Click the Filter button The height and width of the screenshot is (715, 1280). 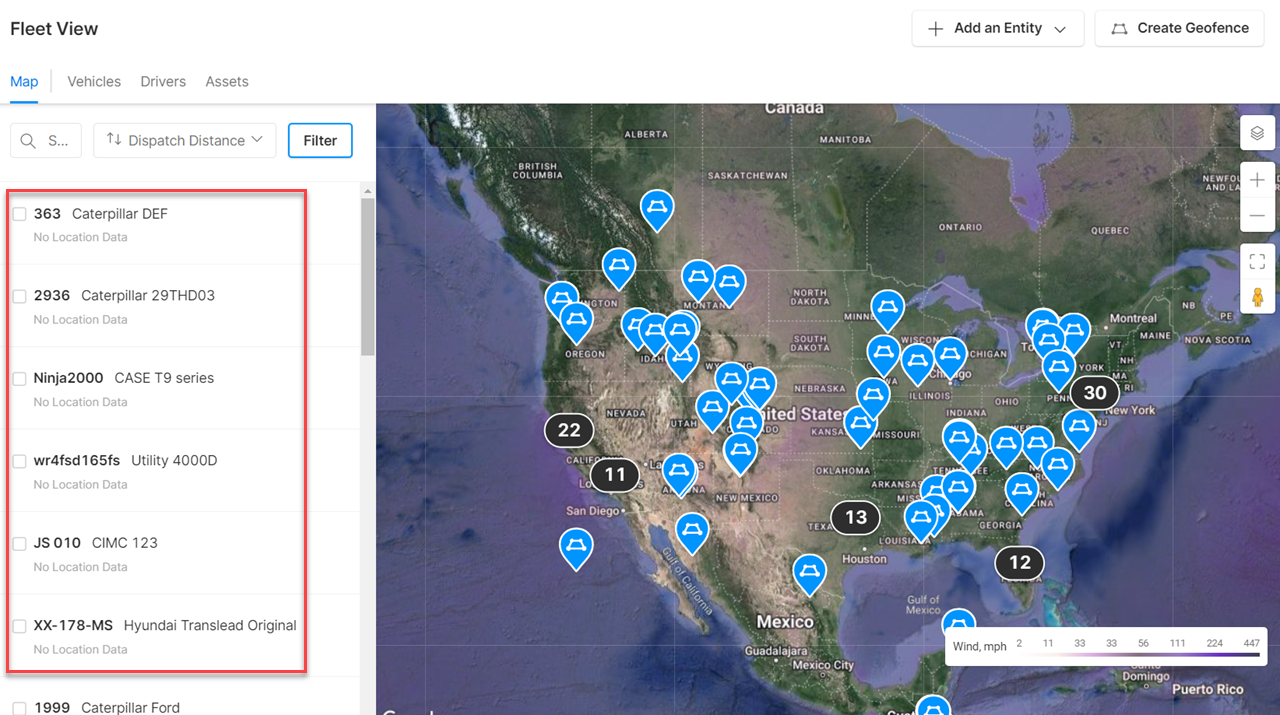click(x=320, y=140)
